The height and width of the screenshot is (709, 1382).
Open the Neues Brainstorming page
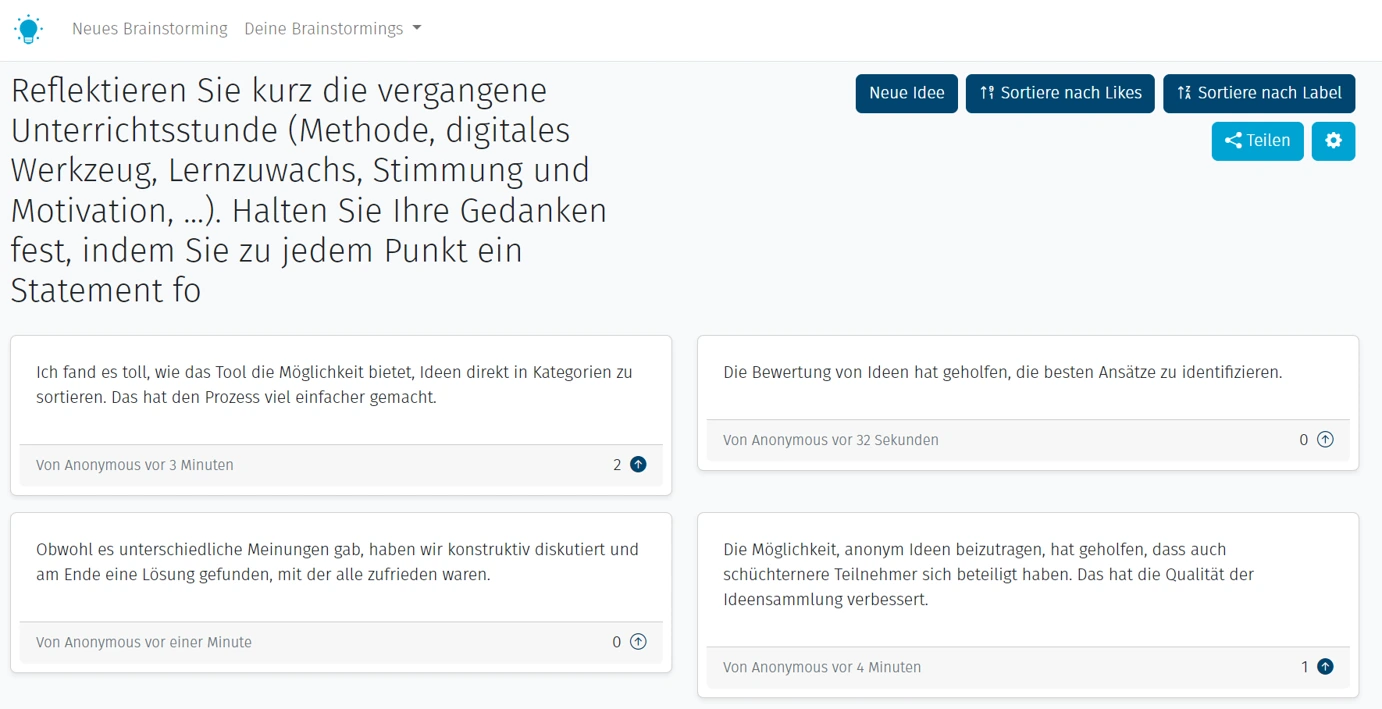coord(149,29)
